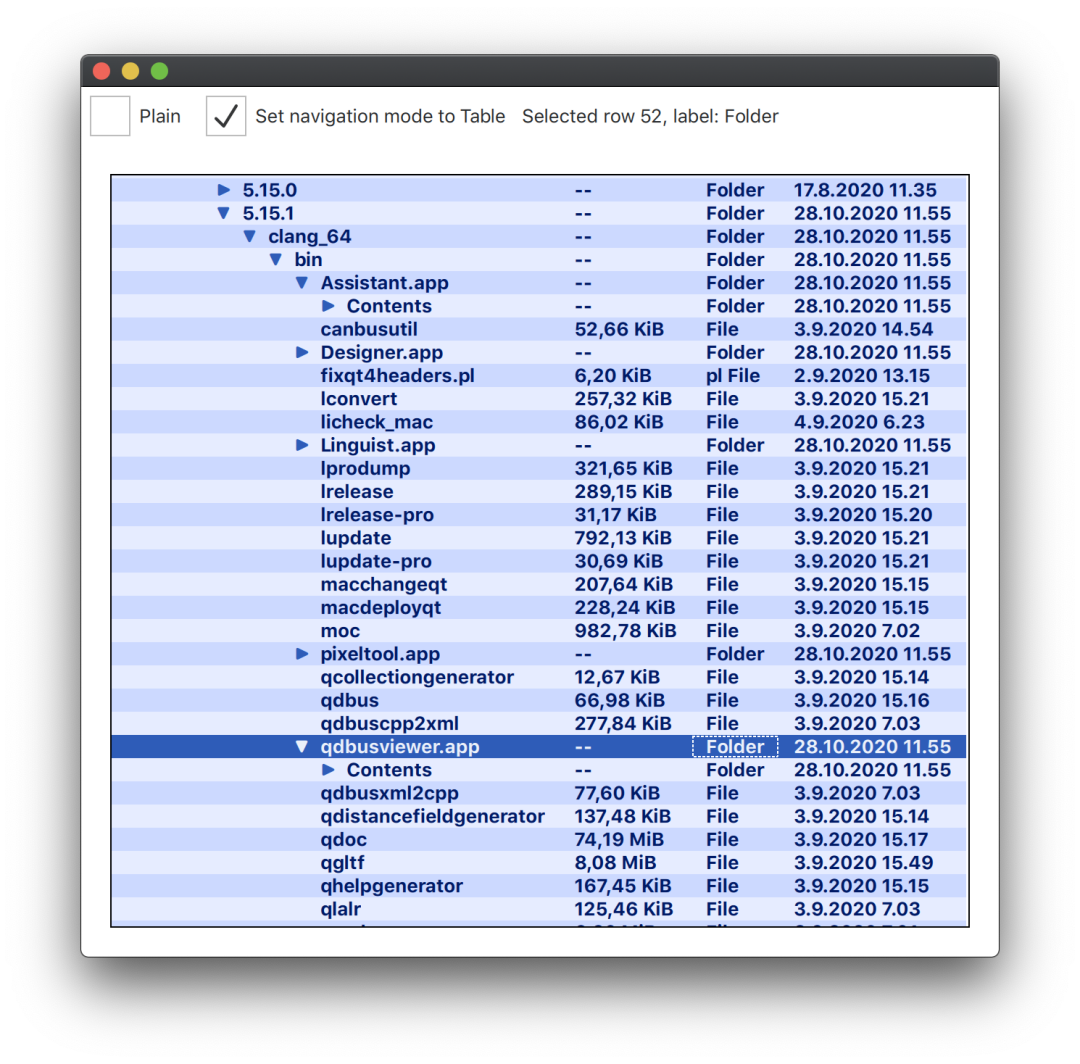Screen dimensions: 1080x1064
Task: Select the qdbuscpp2xml file name
Action: [x=390, y=723]
